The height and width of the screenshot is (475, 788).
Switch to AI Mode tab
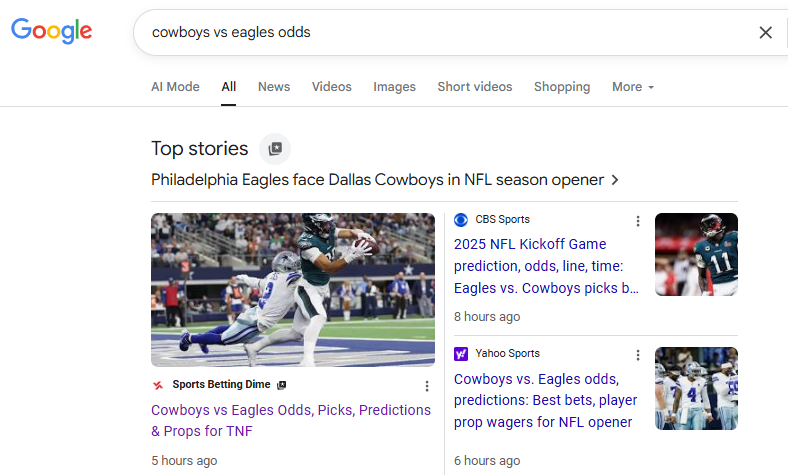175,86
